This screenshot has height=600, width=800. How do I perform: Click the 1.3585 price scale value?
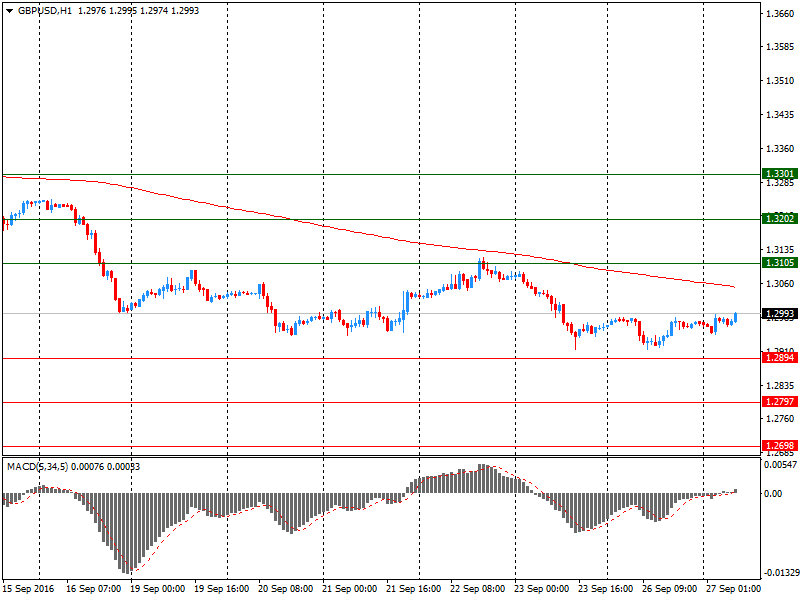780,47
